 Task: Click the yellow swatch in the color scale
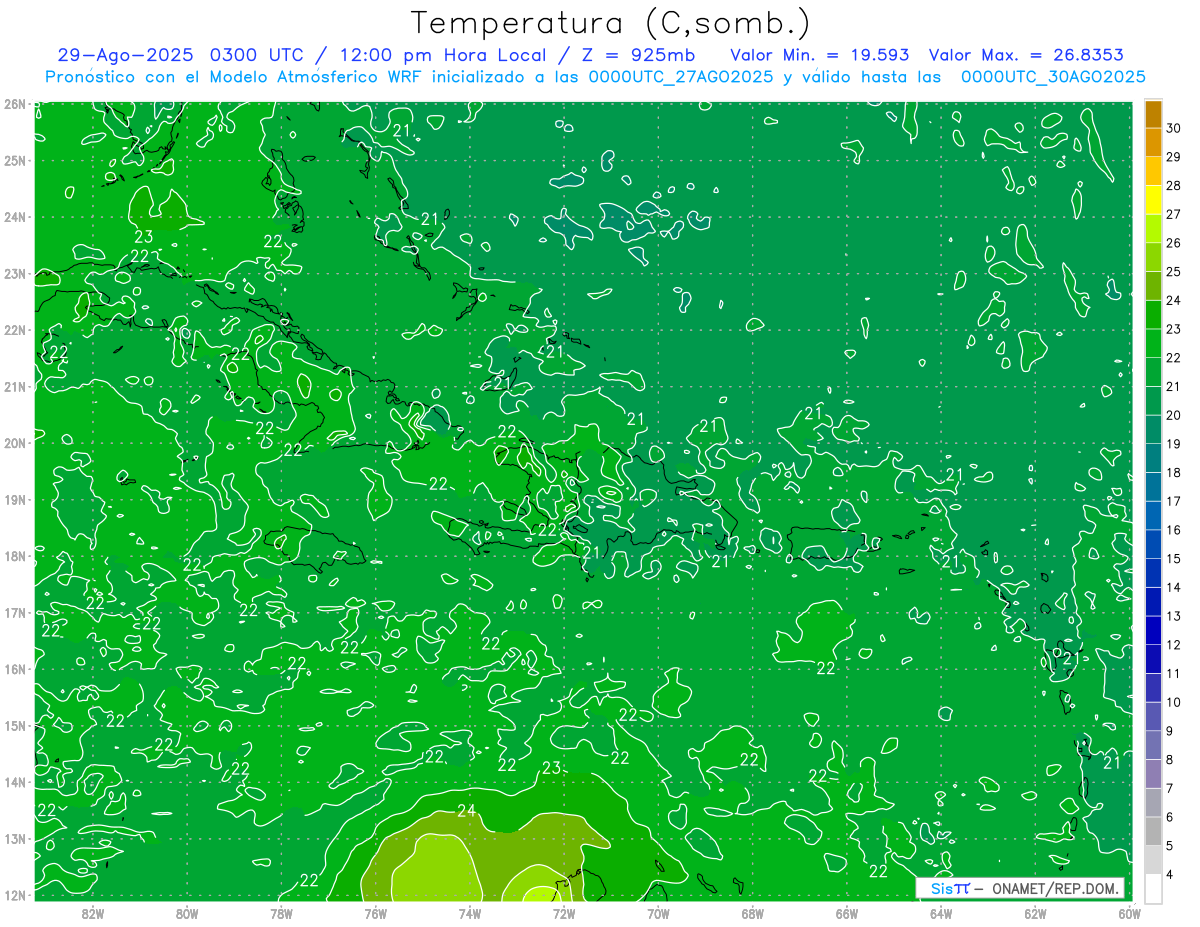tap(1153, 200)
